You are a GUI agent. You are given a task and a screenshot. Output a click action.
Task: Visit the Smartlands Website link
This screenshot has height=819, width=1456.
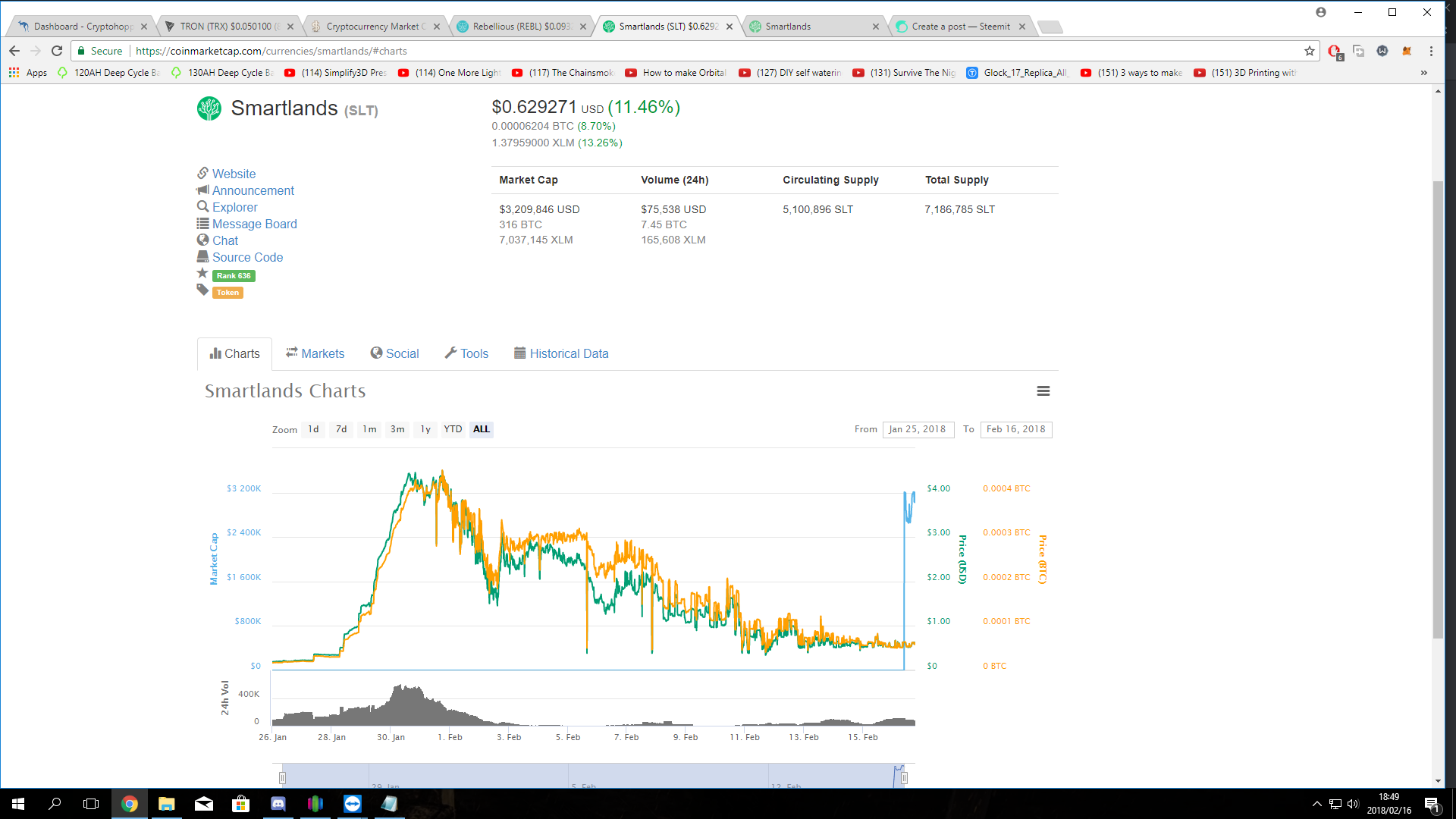tap(234, 174)
